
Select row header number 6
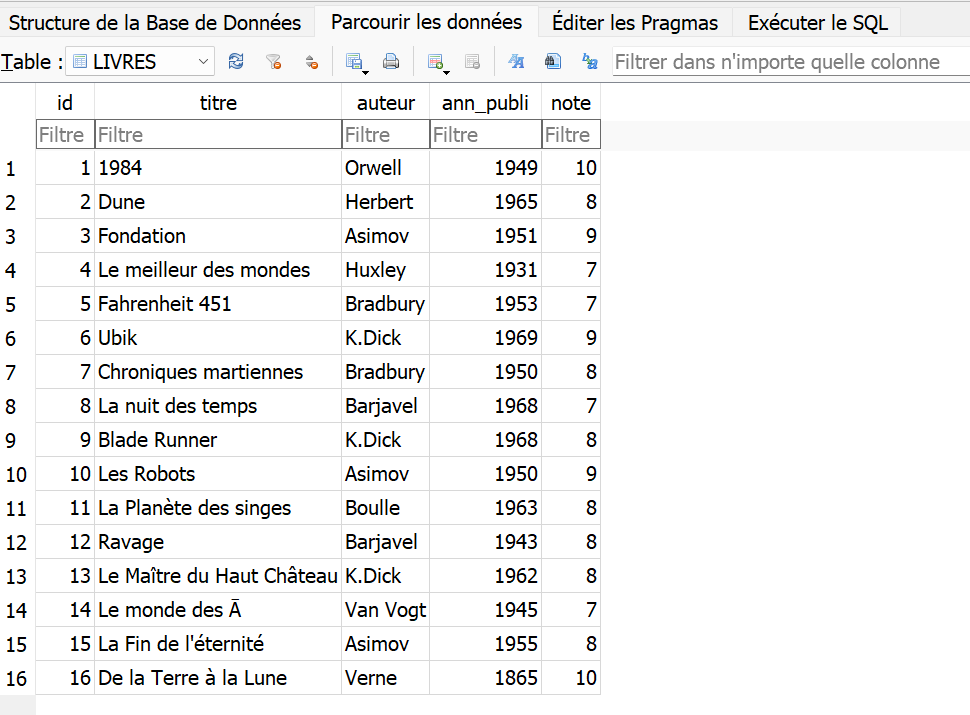point(11,339)
